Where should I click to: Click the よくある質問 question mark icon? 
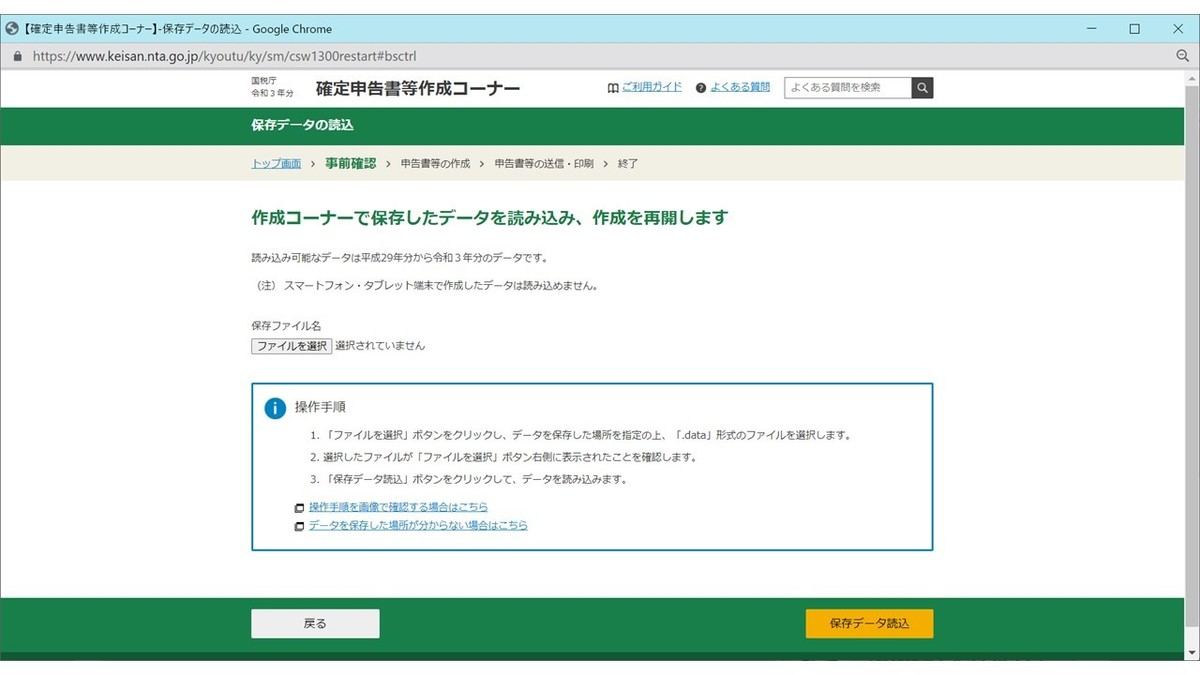[x=701, y=88]
